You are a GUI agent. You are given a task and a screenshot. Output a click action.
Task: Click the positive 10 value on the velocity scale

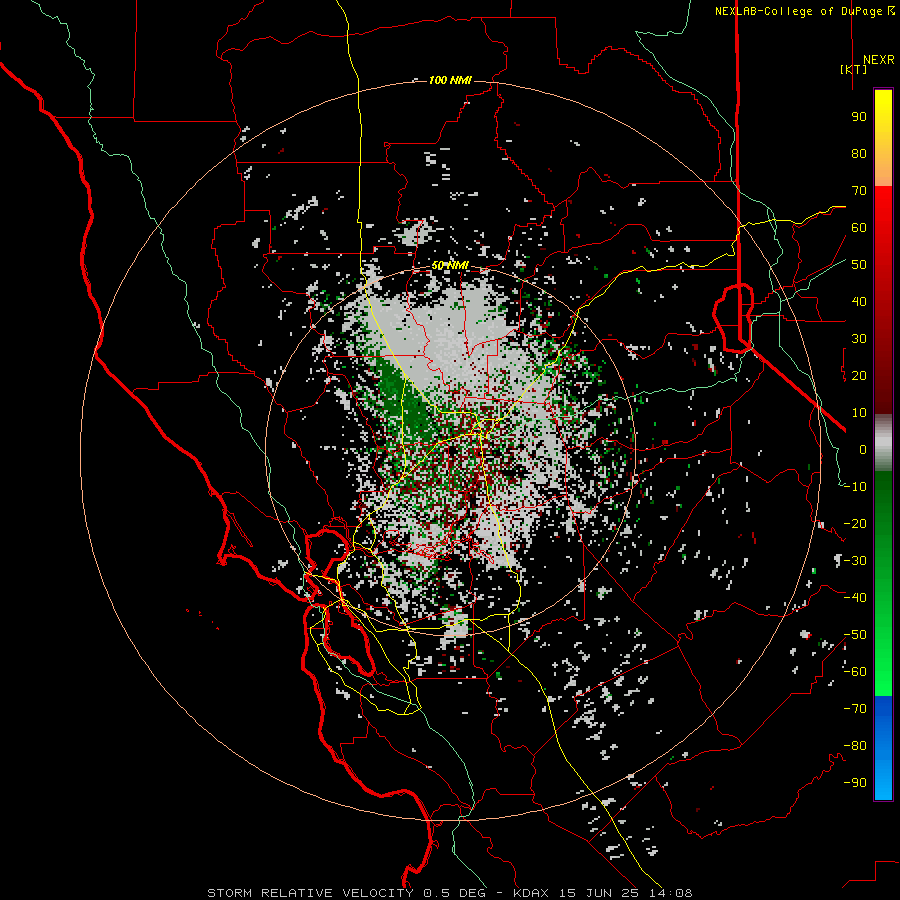(859, 413)
